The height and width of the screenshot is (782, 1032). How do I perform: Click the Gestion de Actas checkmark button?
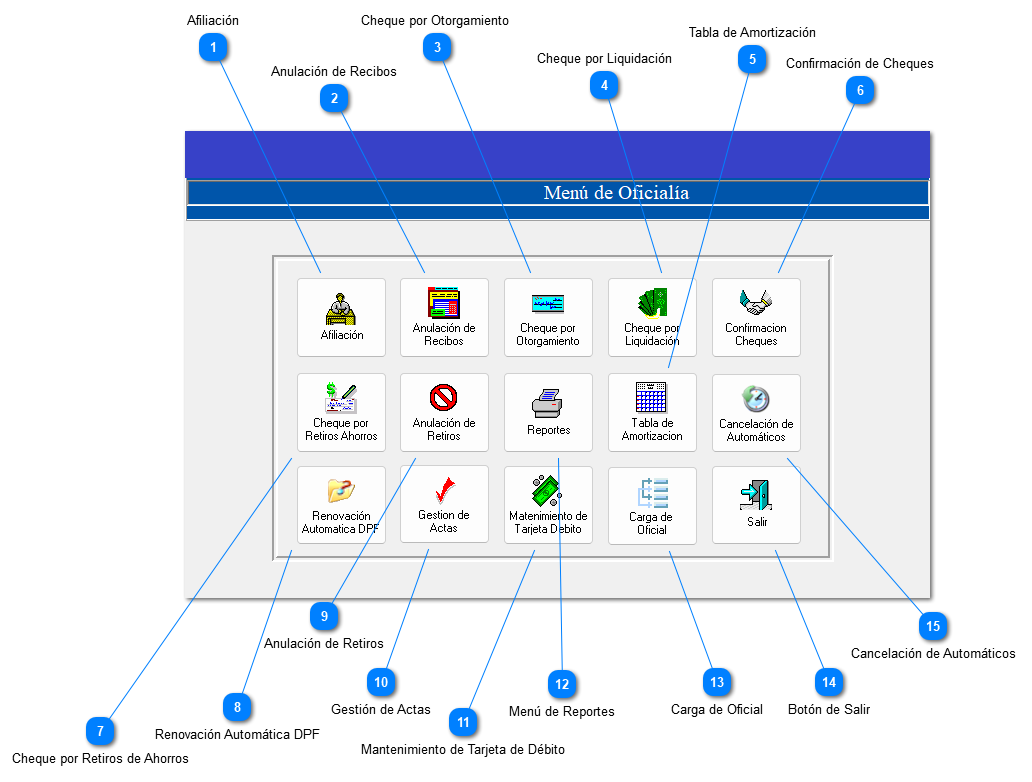(x=444, y=505)
